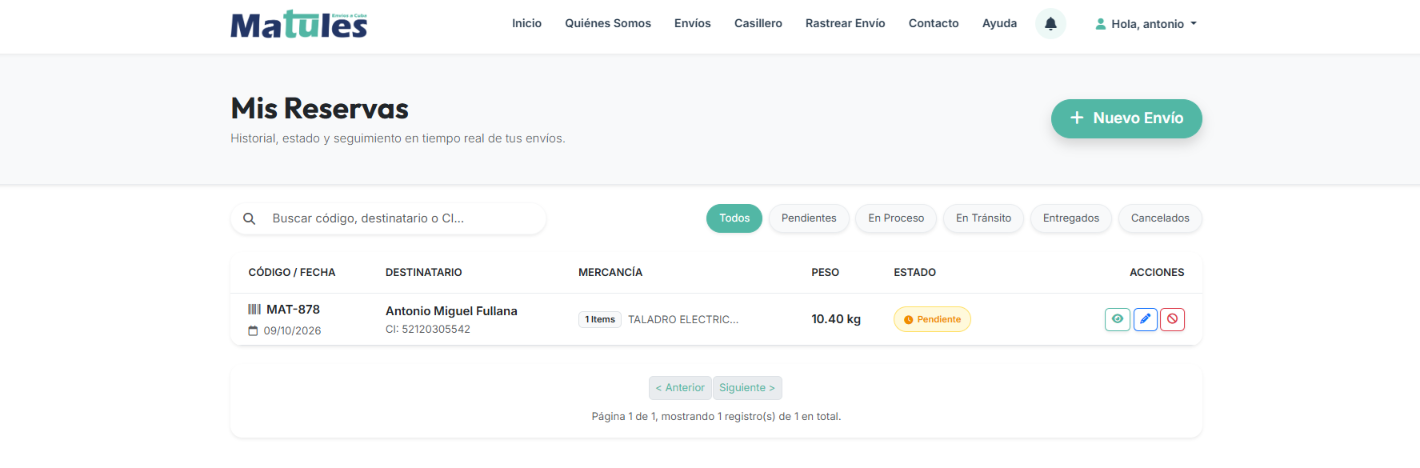Image resolution: width=1420 pixels, height=468 pixels.
Task: Select the Todos filter
Action: (734, 218)
